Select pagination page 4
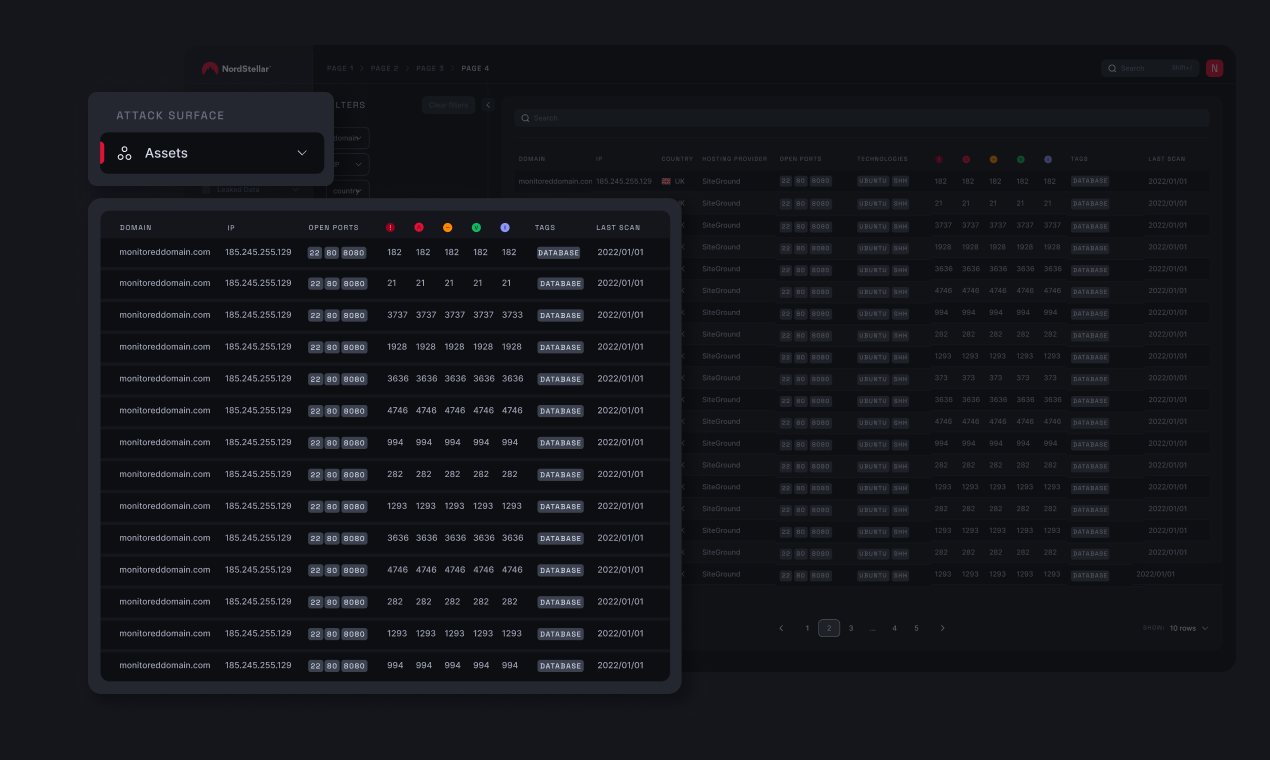This screenshot has height=760, width=1270. 894,628
